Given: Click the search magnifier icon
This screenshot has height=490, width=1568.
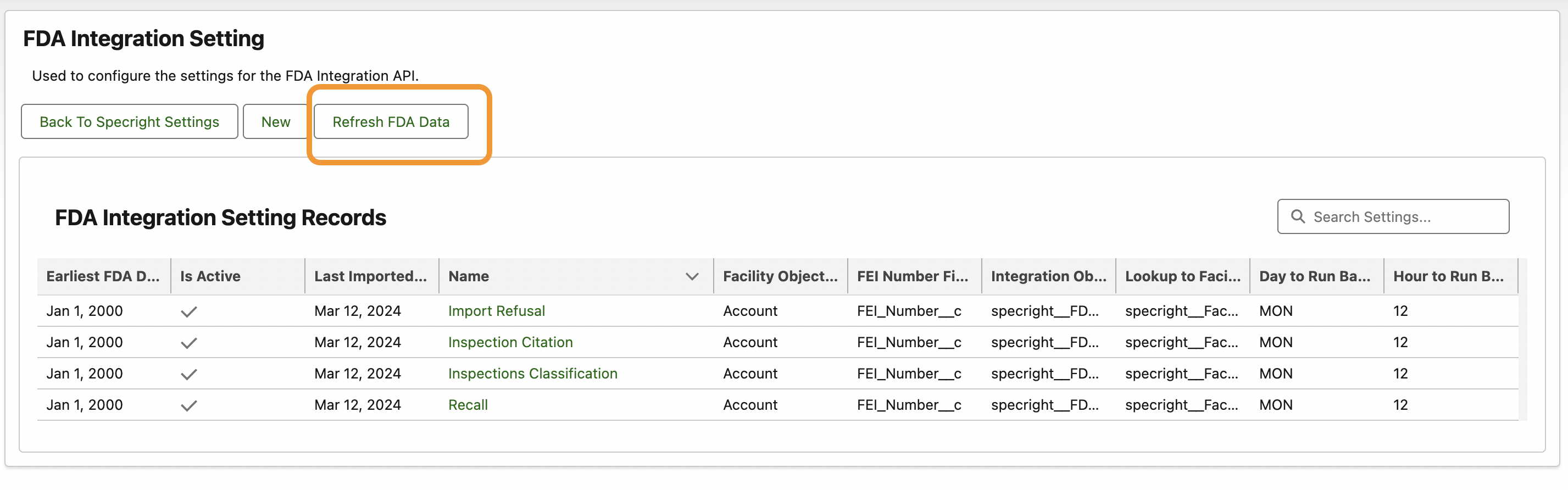Looking at the screenshot, I should (1297, 216).
